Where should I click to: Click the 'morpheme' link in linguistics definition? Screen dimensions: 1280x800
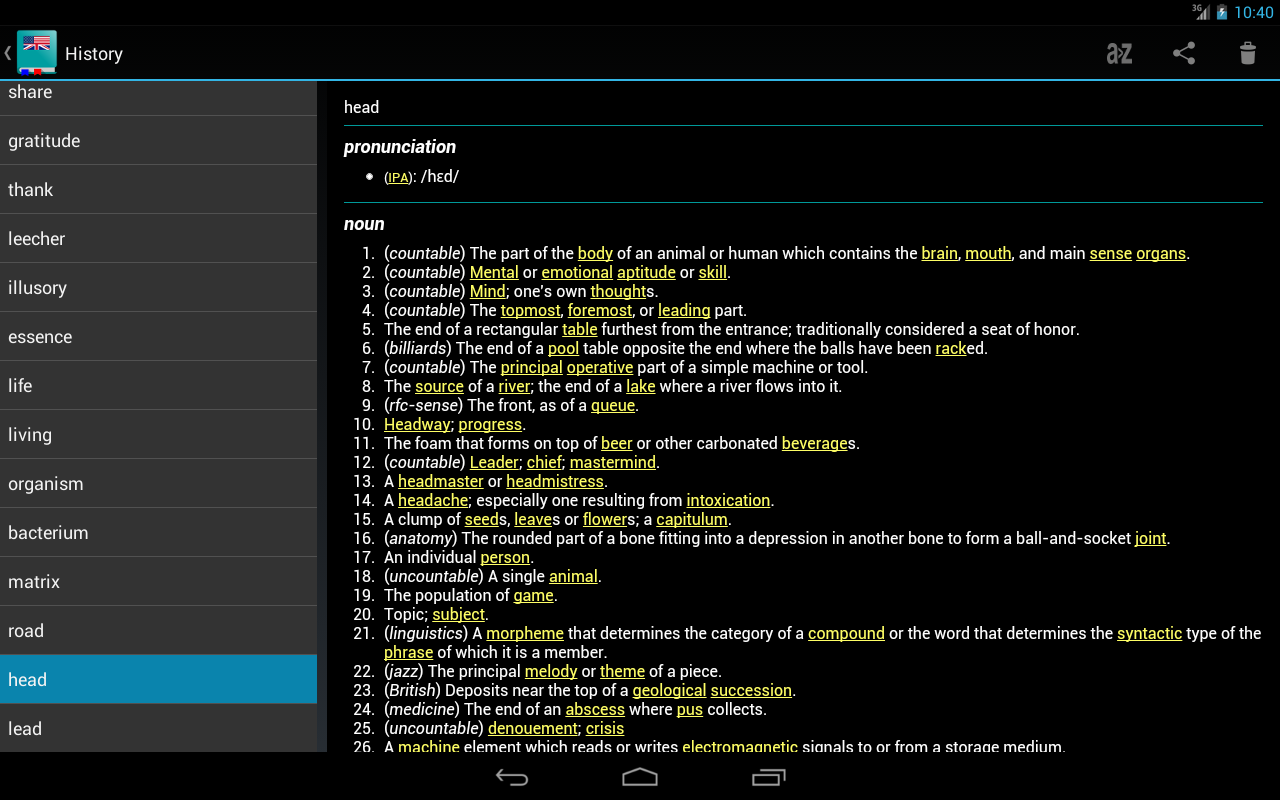(524, 634)
